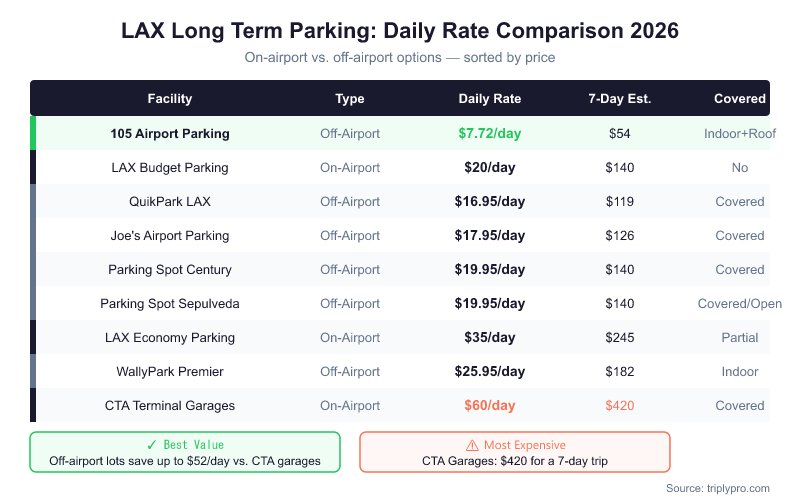800x500 pixels.
Task: Click the $60/day CTA Terminal Garages rate
Action: click(x=489, y=405)
